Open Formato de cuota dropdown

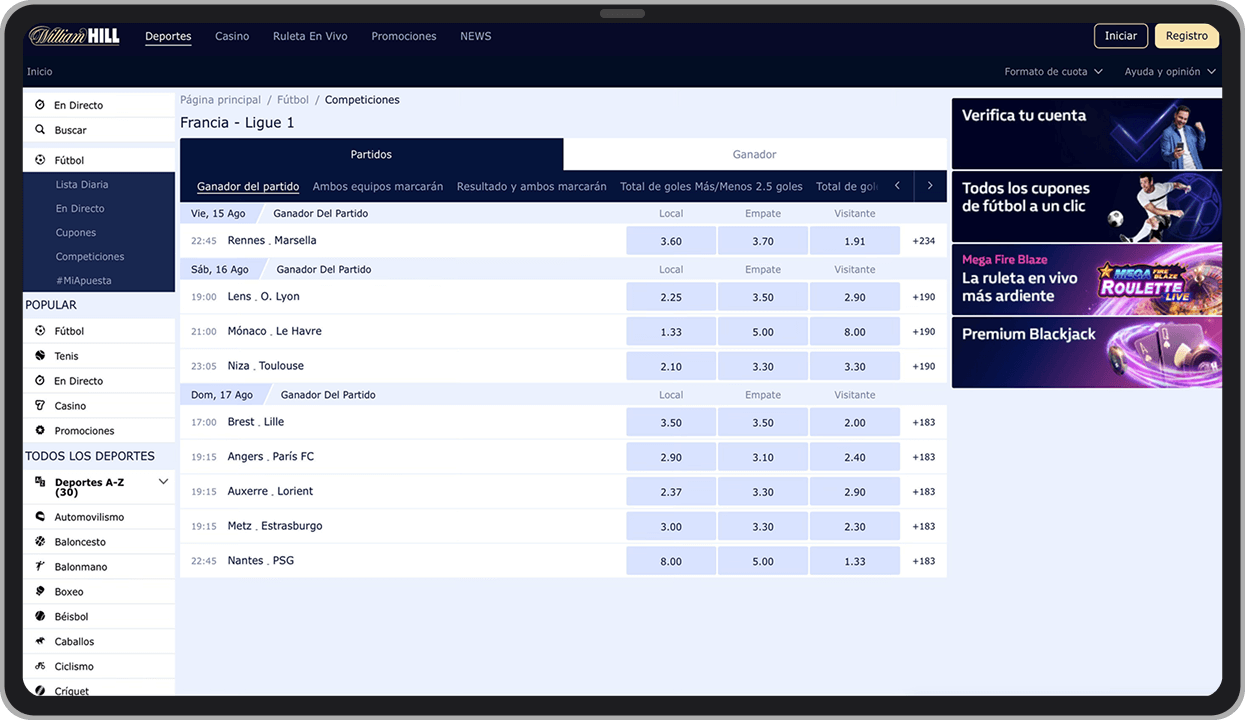point(1053,72)
